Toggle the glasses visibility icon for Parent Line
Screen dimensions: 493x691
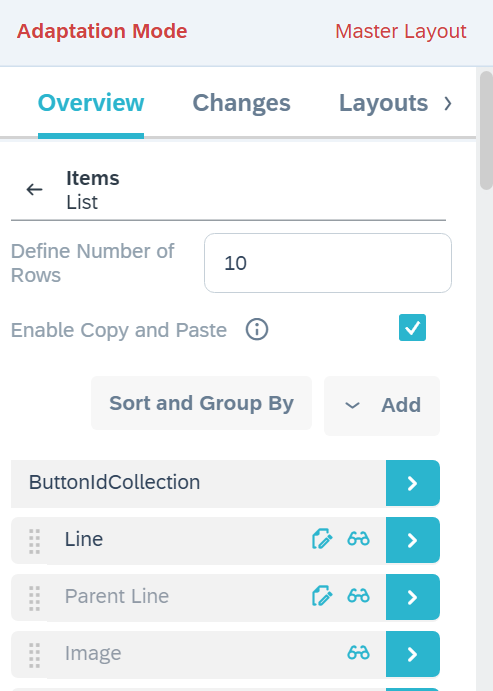pos(358,596)
